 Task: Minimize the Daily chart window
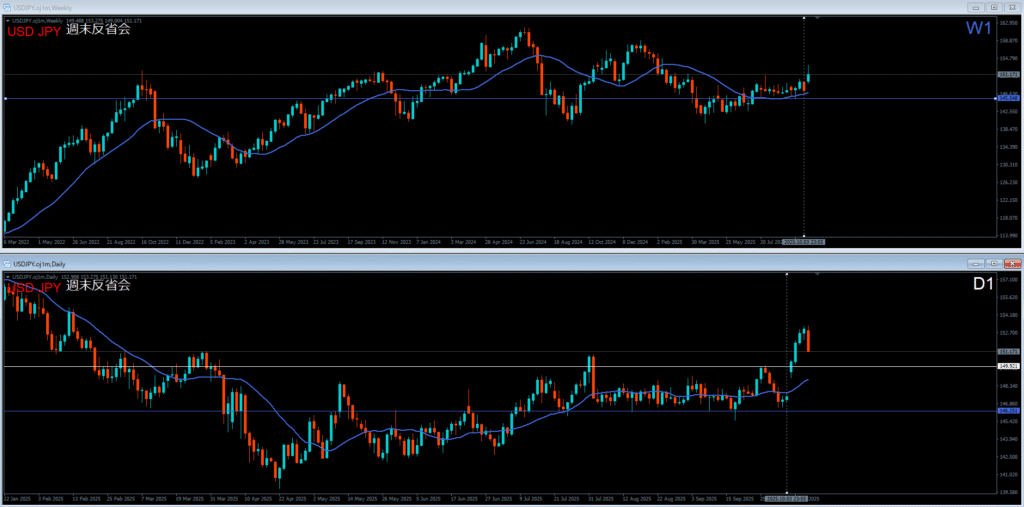coord(974,262)
